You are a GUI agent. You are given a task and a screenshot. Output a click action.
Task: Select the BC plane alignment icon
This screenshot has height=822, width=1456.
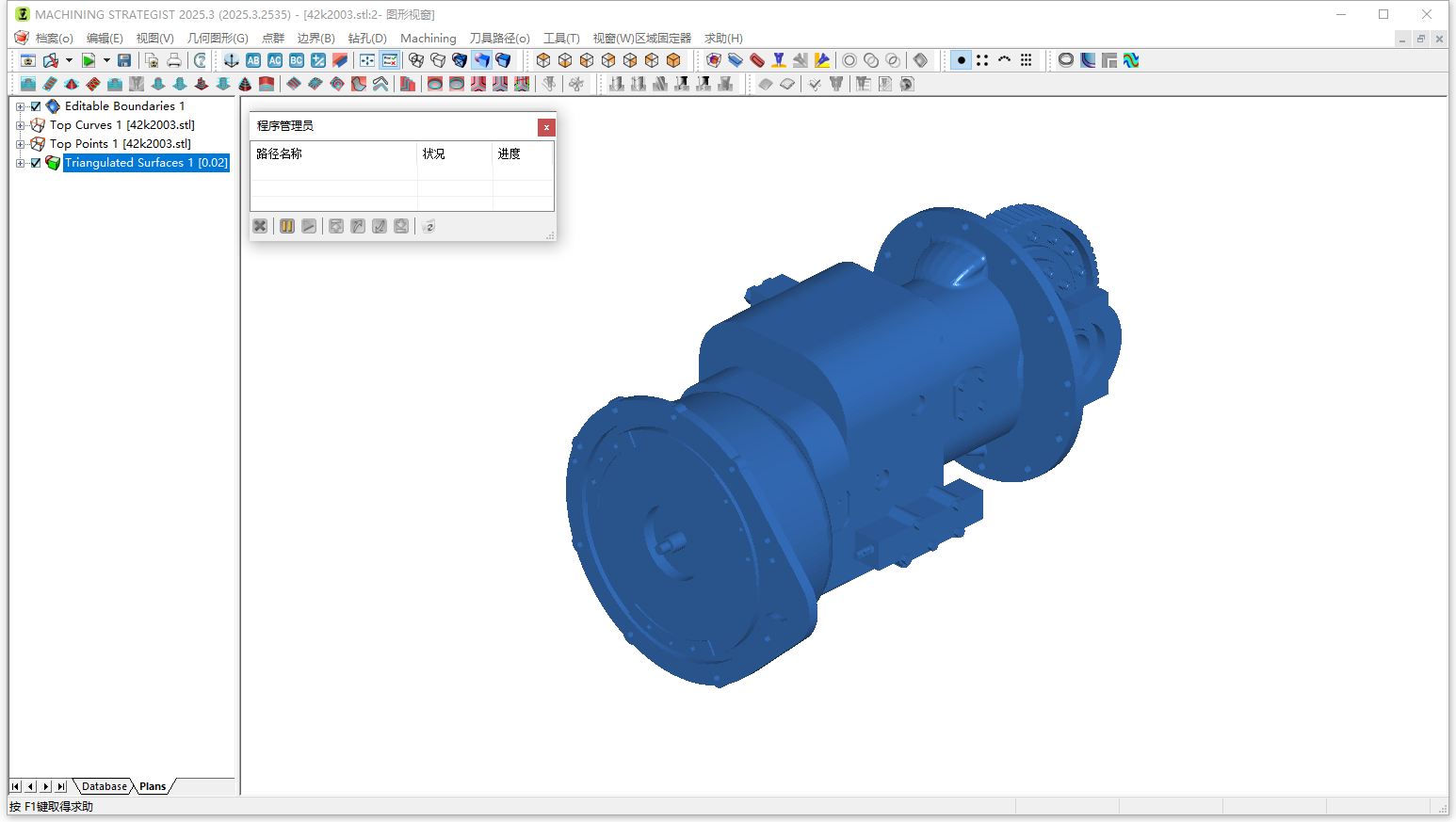297,59
